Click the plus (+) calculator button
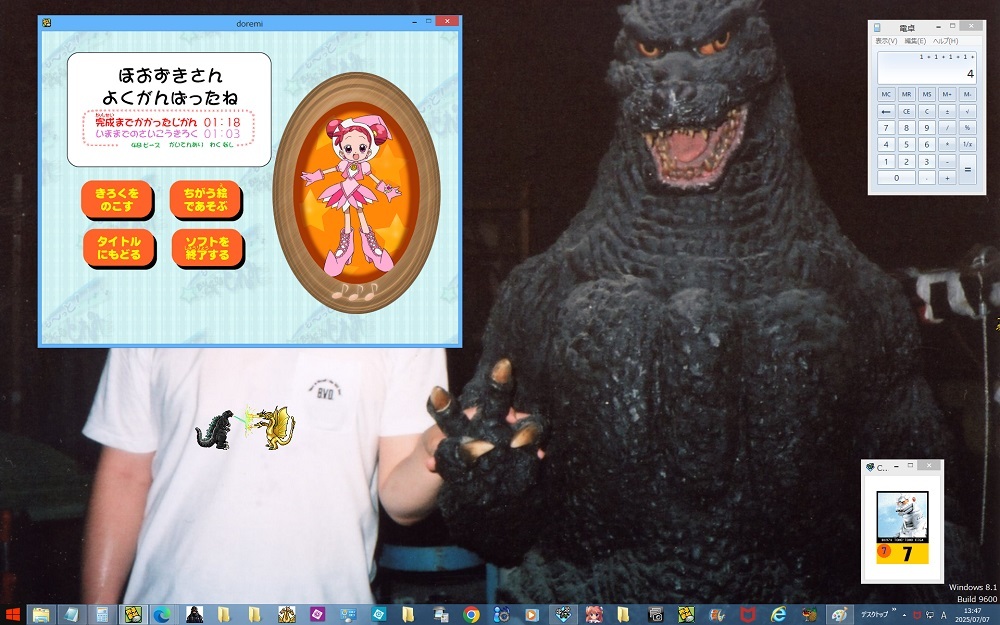1000x625 pixels. (947, 178)
